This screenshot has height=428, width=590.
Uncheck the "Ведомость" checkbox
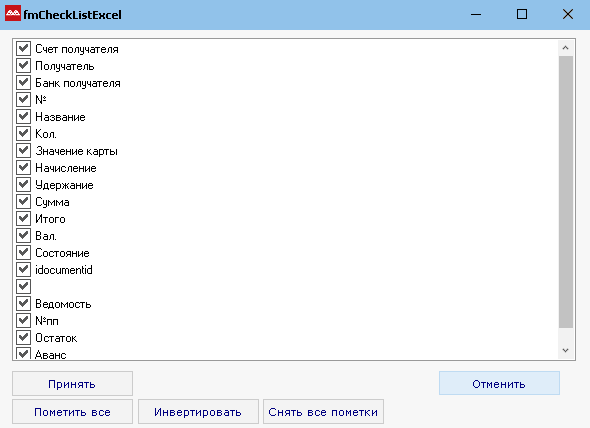coord(23,303)
